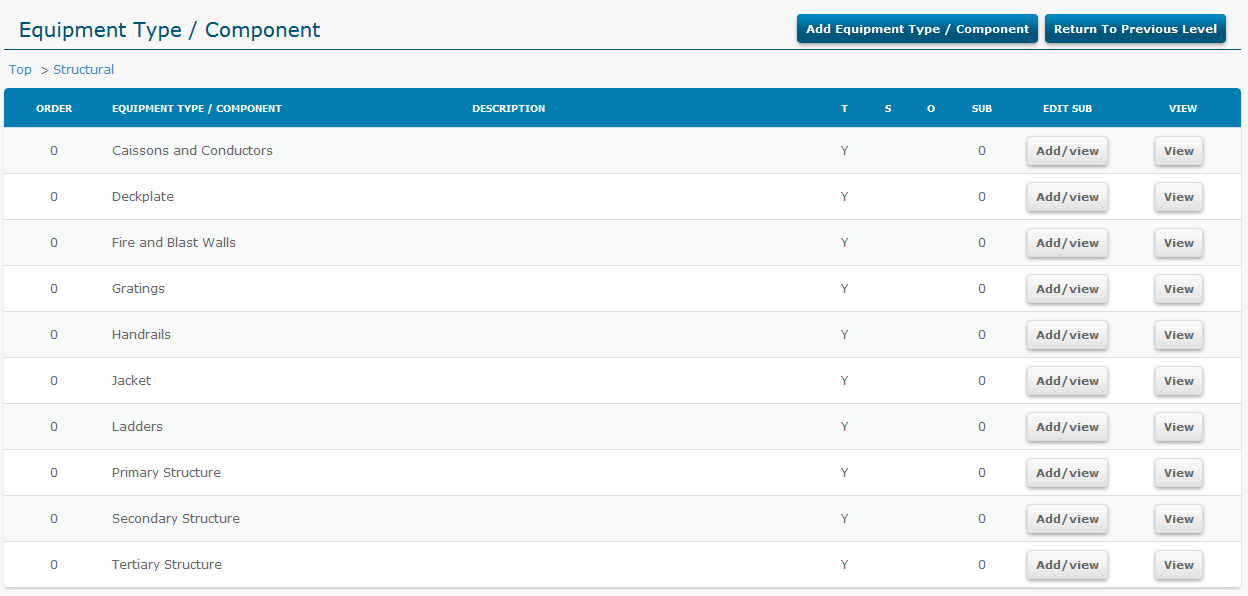The height and width of the screenshot is (596, 1248).
Task: Click View for Gratings
Action: coord(1178,288)
